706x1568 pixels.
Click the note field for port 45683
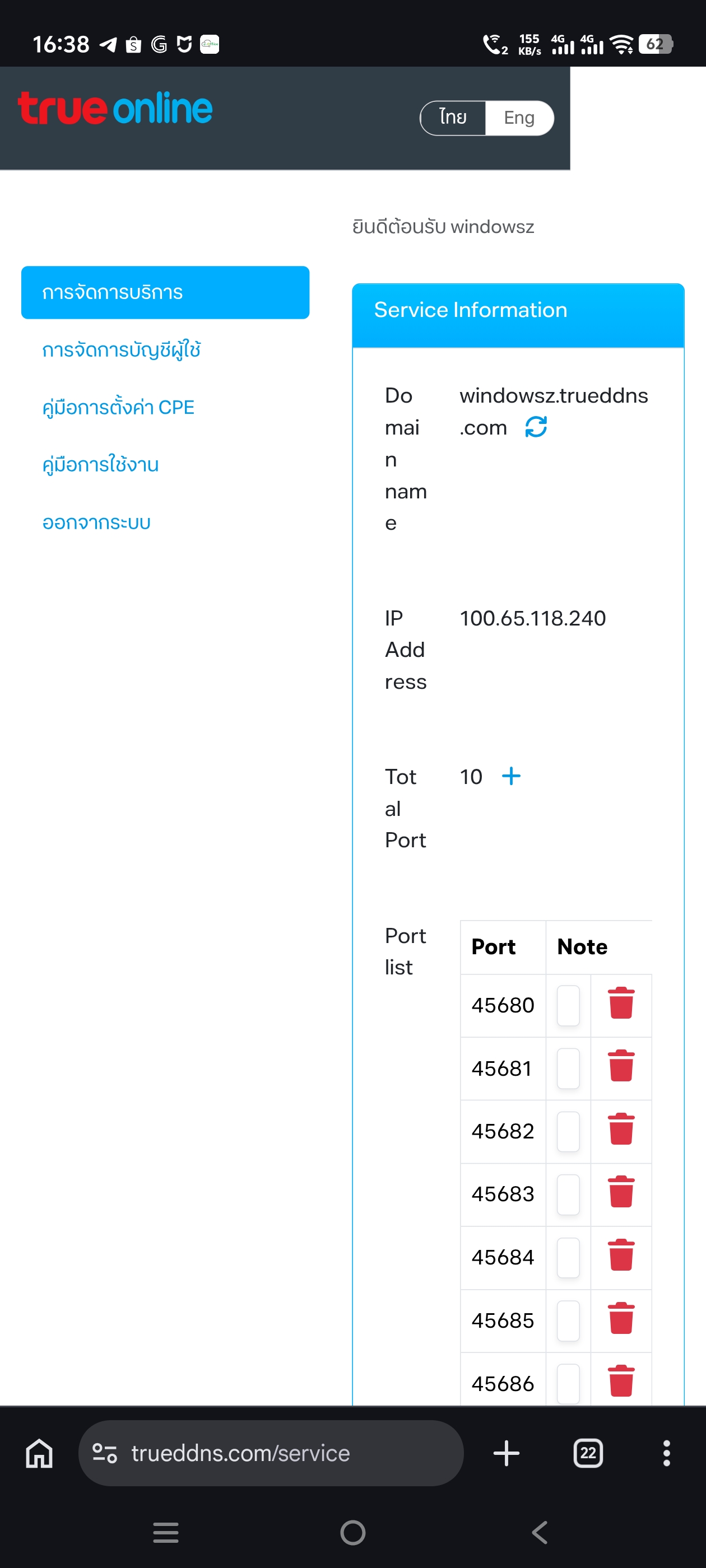coord(568,1194)
